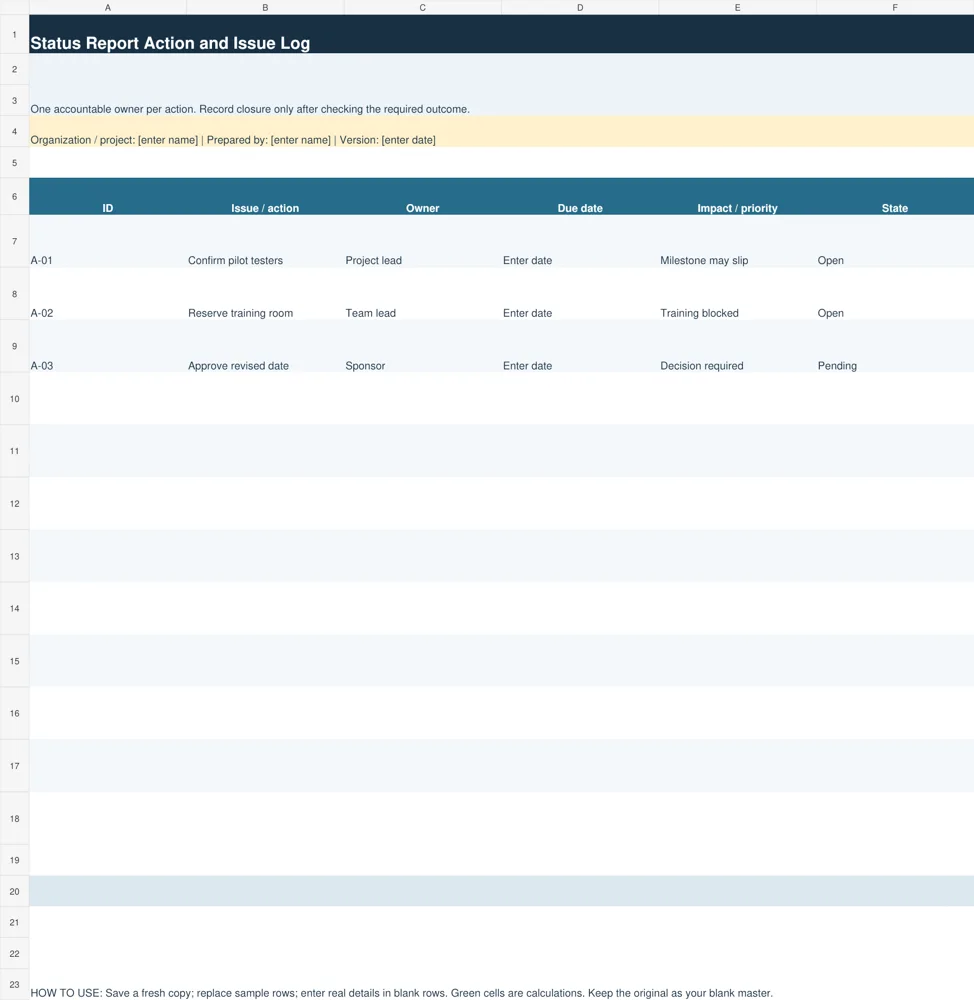Select column A header
The image size is (974, 1000).
108,8
